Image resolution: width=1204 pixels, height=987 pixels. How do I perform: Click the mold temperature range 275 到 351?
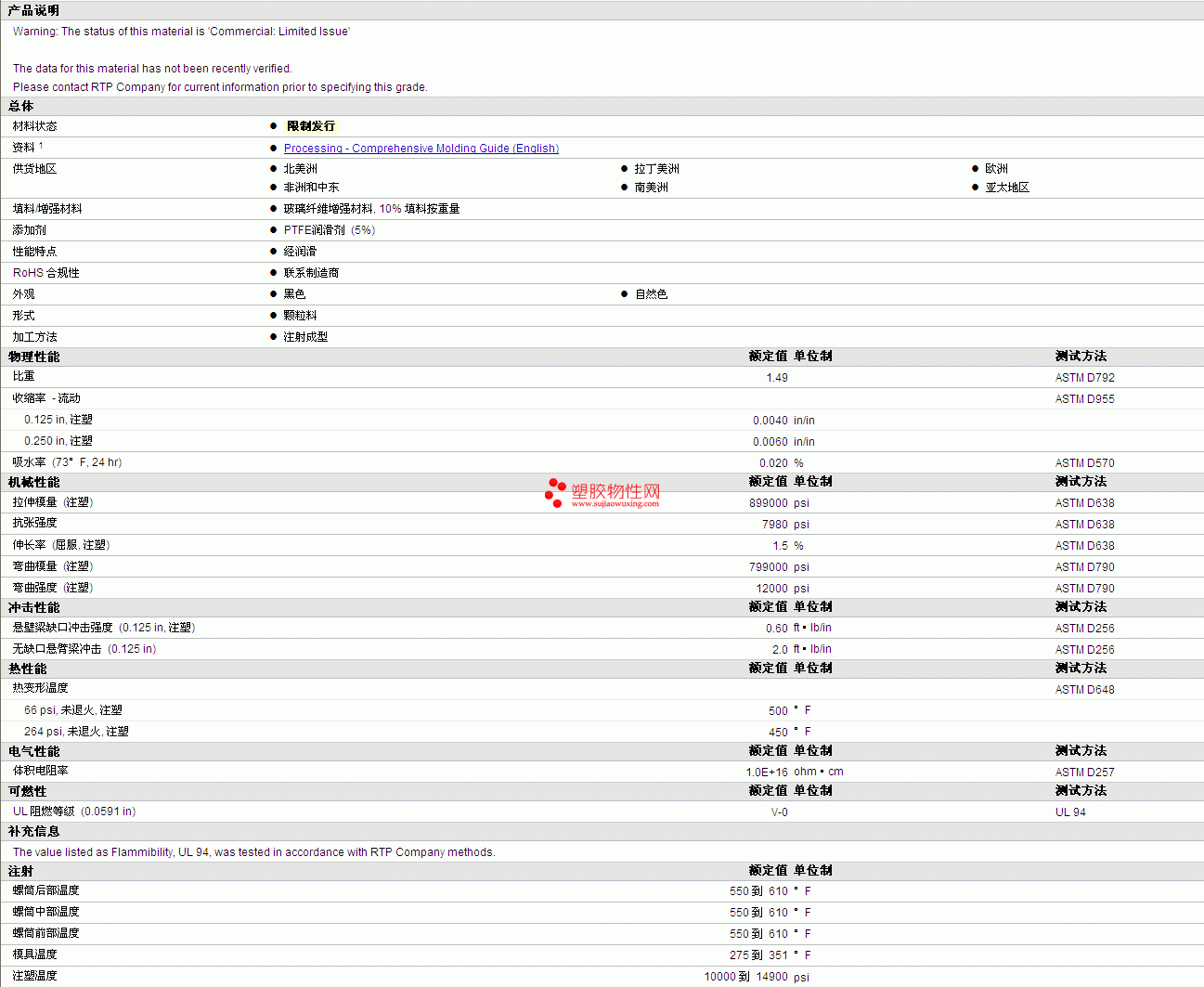(758, 955)
